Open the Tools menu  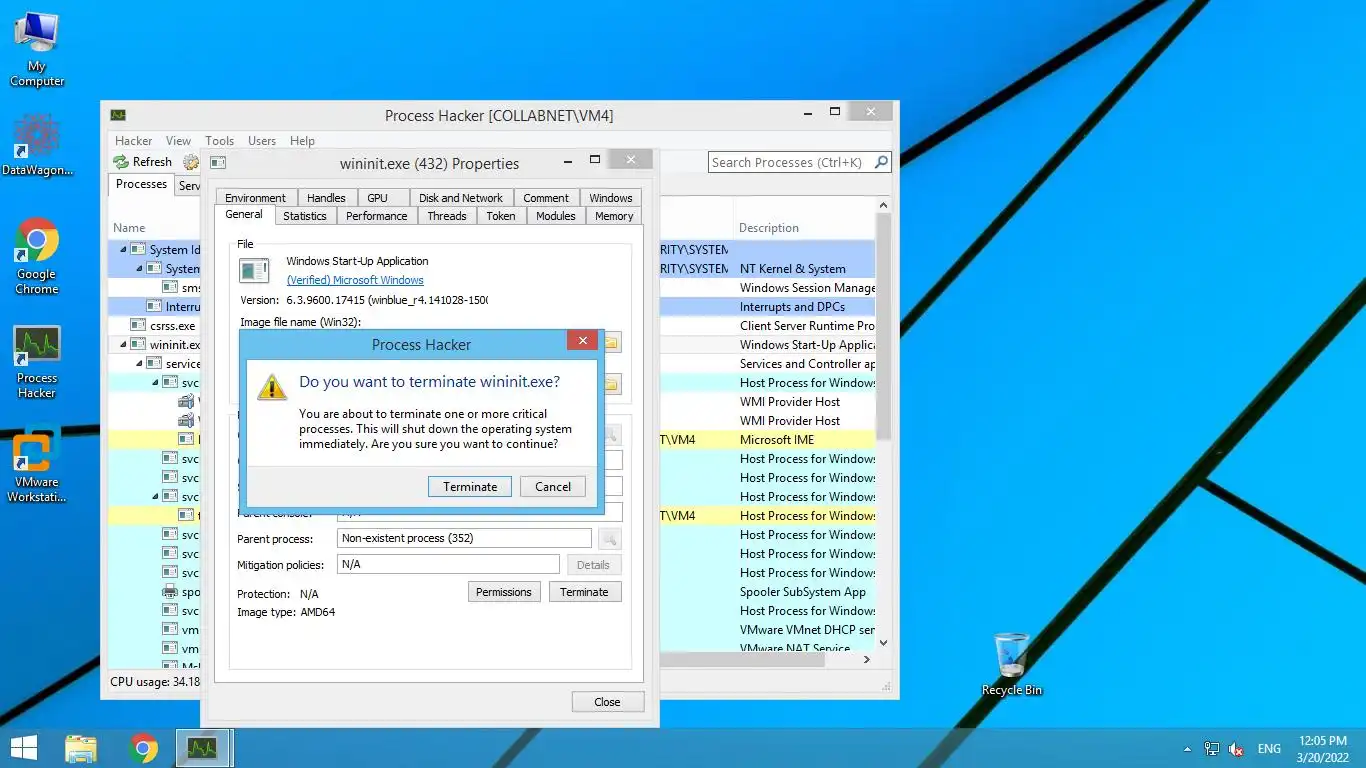(x=220, y=141)
